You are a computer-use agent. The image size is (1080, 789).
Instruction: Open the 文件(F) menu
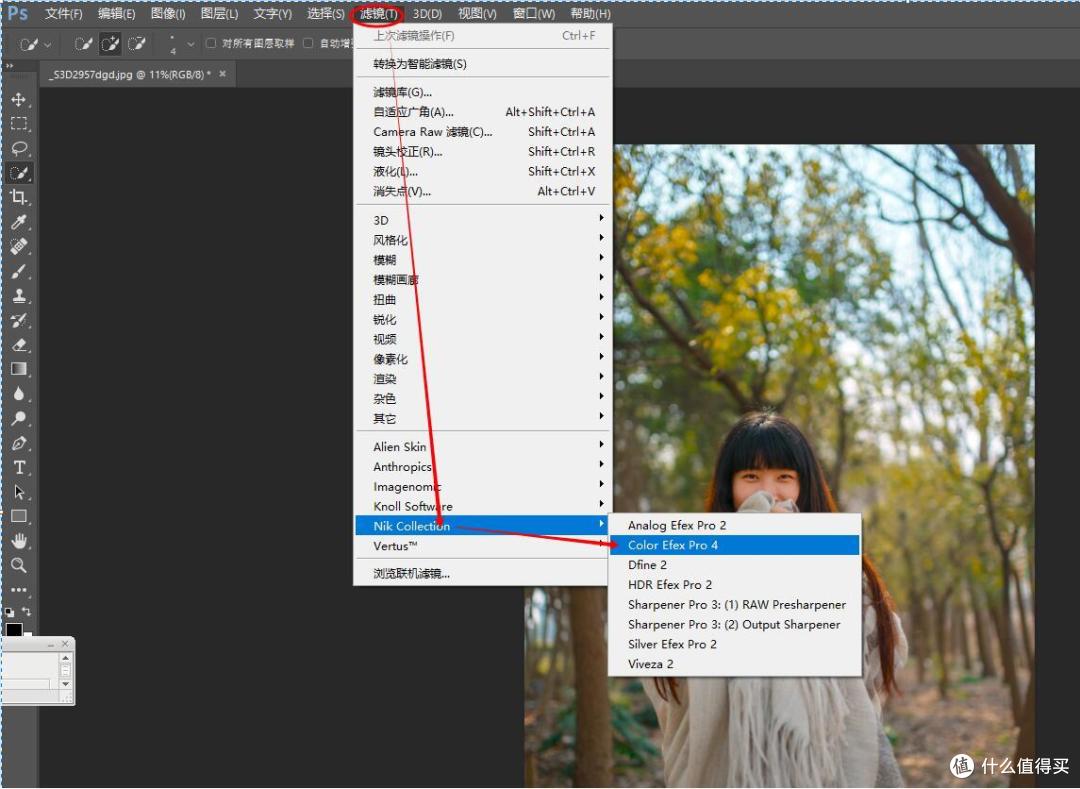pyautogui.click(x=63, y=14)
